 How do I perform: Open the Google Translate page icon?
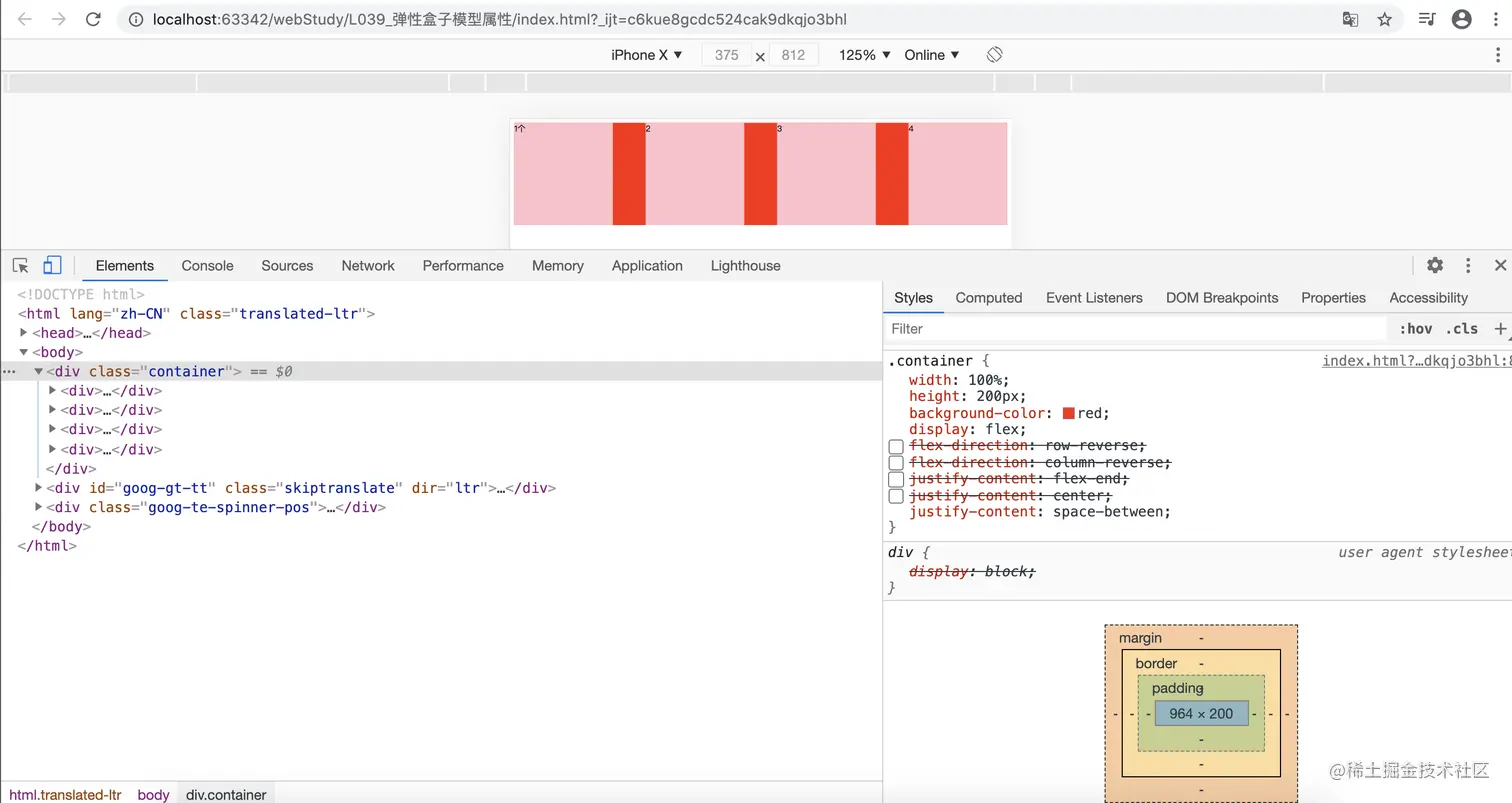click(x=1350, y=19)
